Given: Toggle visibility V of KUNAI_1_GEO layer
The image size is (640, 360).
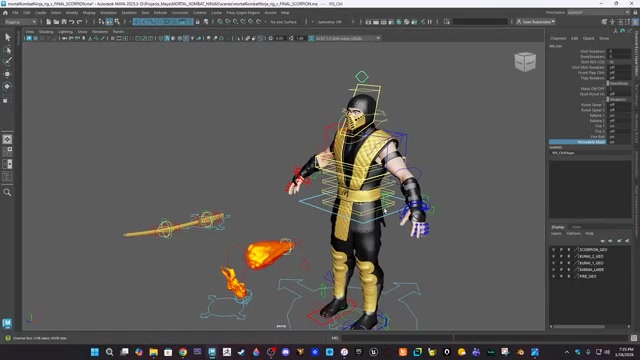Looking at the screenshot, I should click(x=553, y=263).
